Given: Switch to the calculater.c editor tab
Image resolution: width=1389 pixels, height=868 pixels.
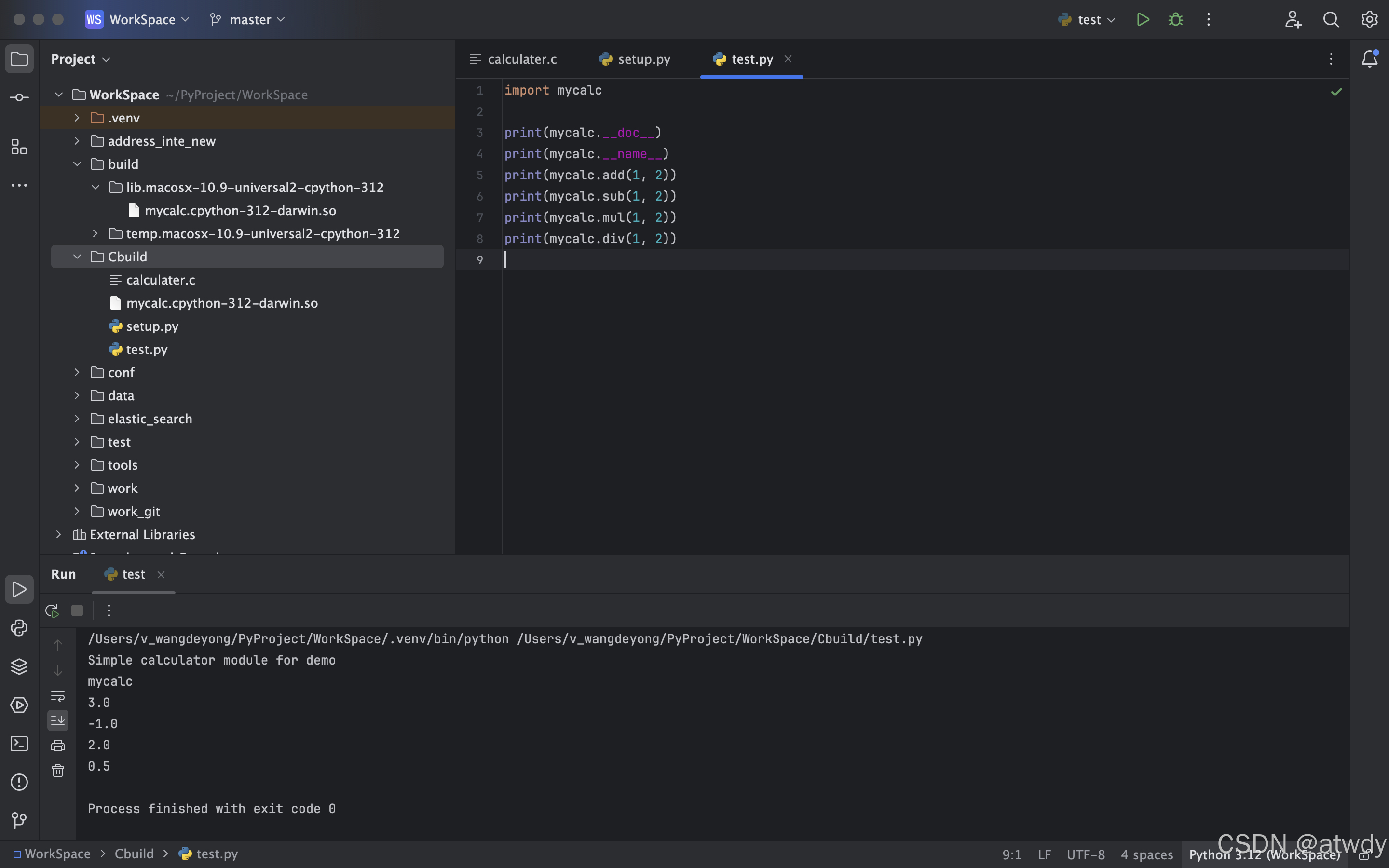Looking at the screenshot, I should click(514, 59).
